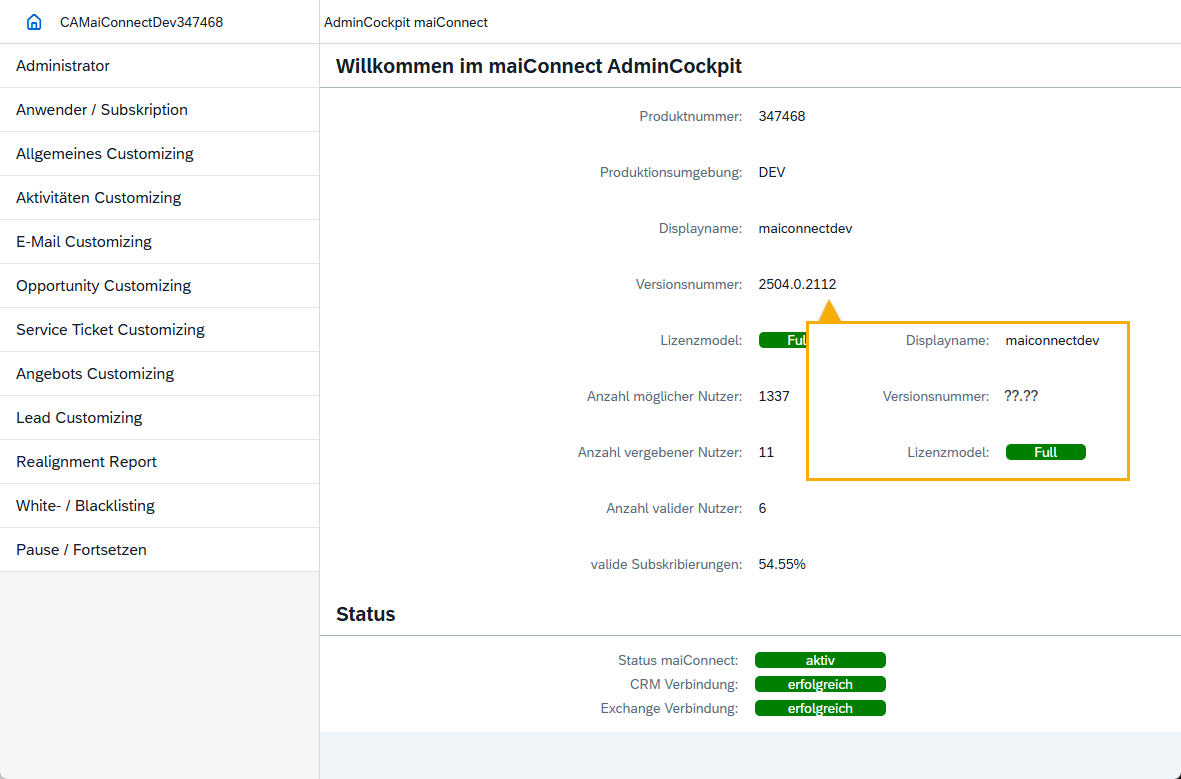The width and height of the screenshot is (1181, 779).
Task: Open the Administrator menu item
Action: 63,66
